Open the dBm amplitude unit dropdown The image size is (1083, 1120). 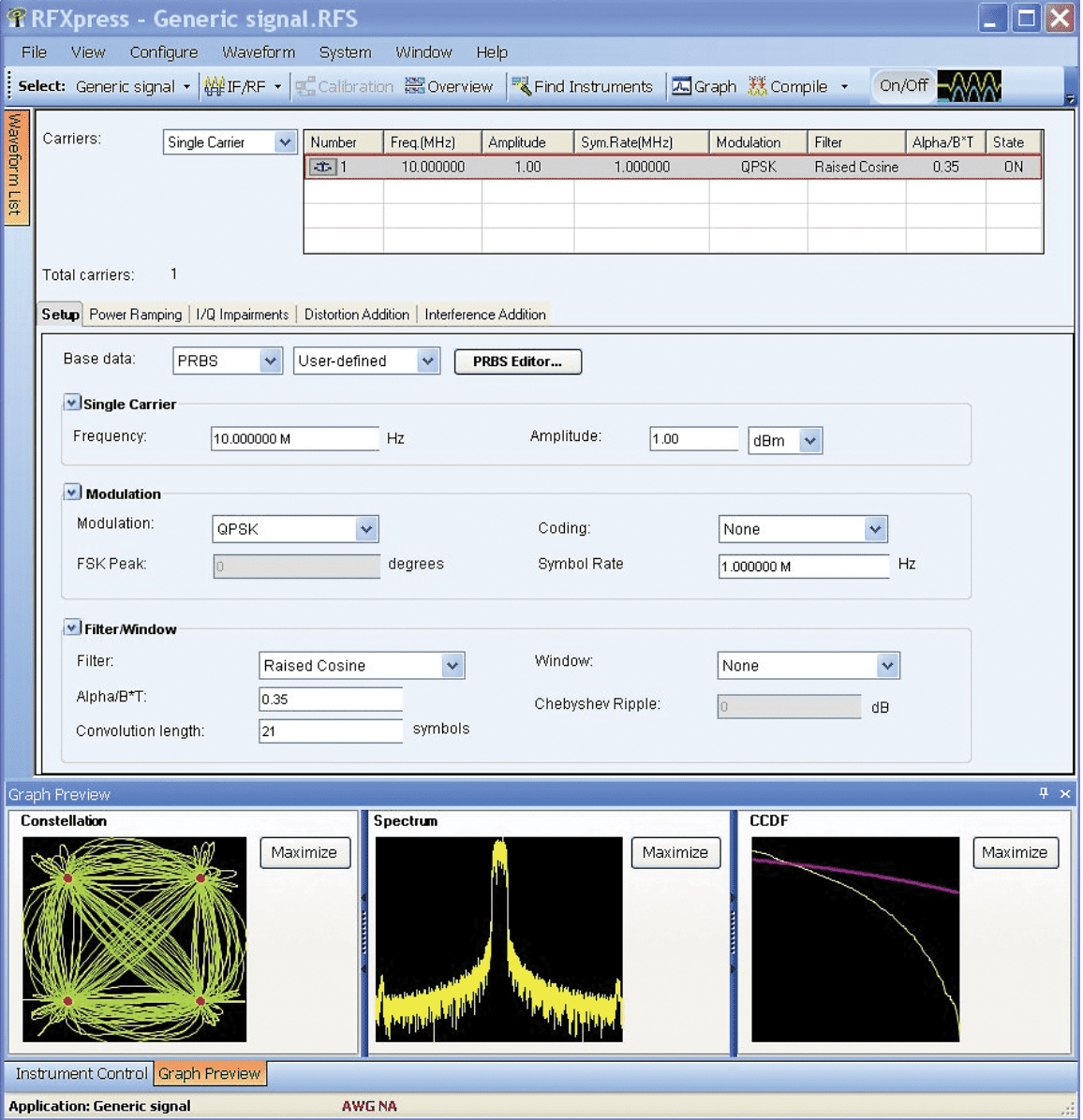(810, 440)
